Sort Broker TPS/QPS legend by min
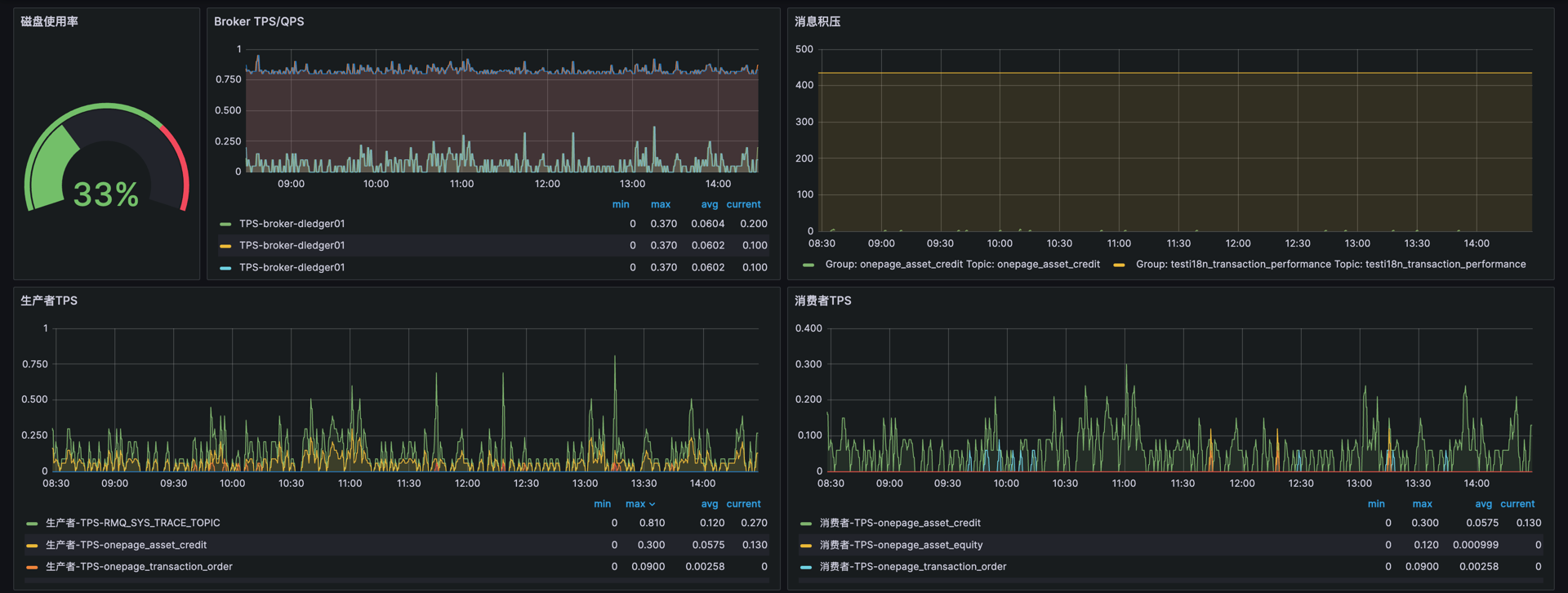This screenshot has width=1568, height=593. pos(621,204)
